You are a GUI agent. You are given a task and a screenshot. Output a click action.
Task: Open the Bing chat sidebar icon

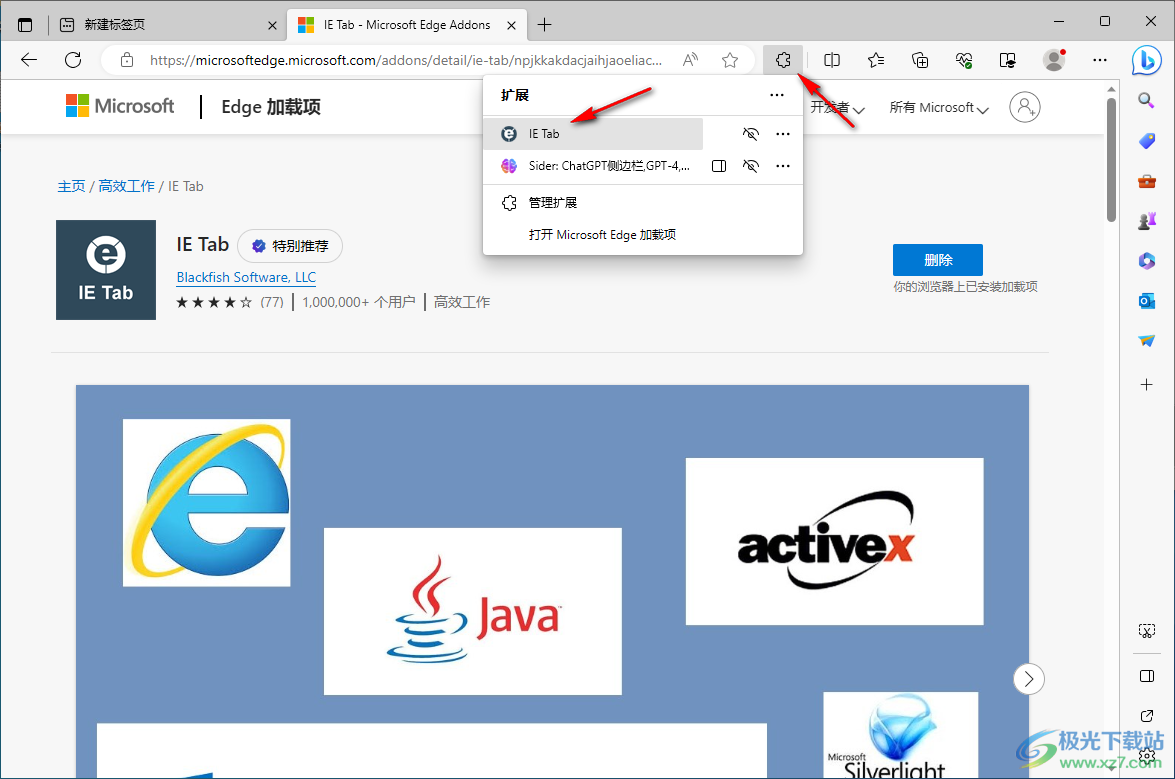tap(1147, 61)
